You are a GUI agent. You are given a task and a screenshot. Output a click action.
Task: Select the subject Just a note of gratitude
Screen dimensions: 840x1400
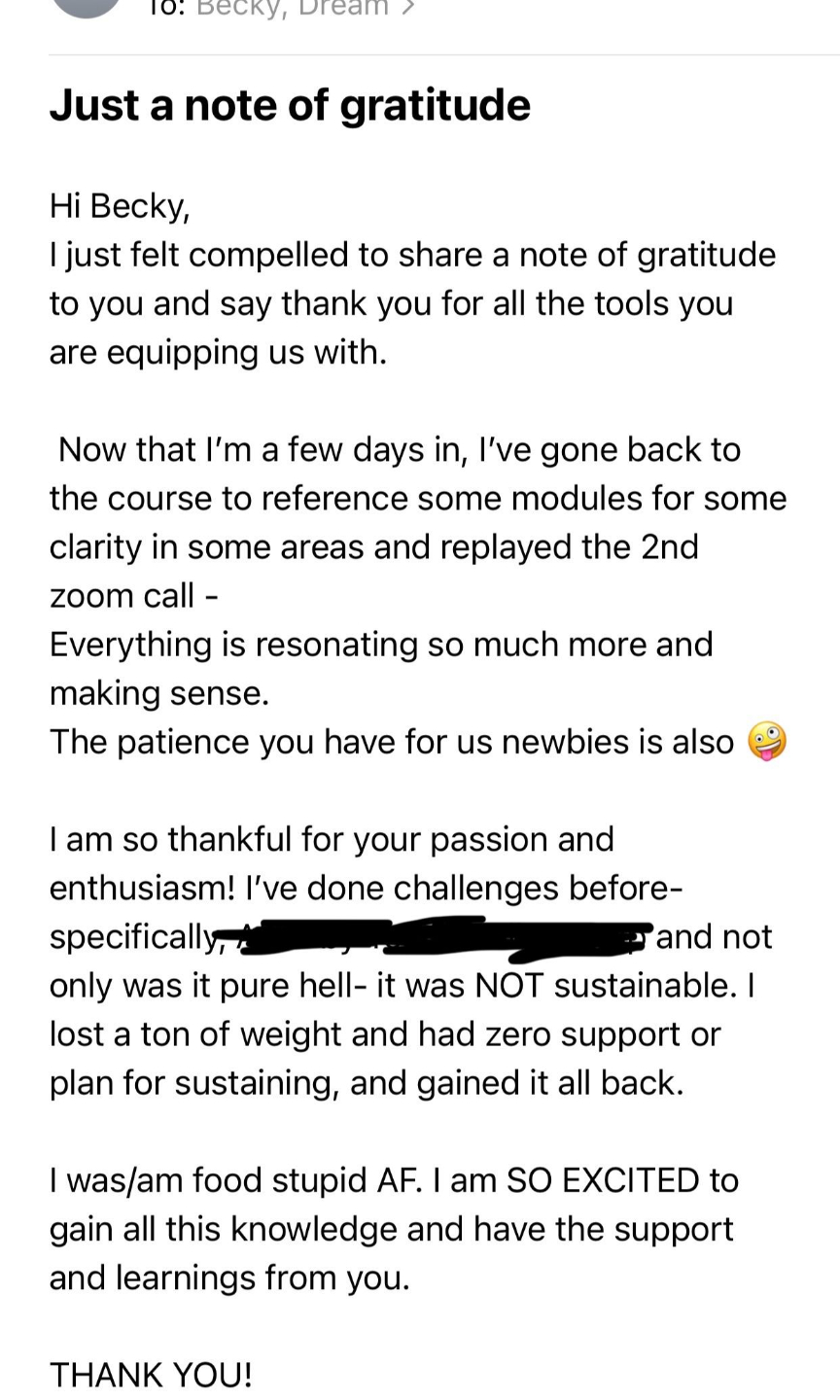tap(290, 105)
